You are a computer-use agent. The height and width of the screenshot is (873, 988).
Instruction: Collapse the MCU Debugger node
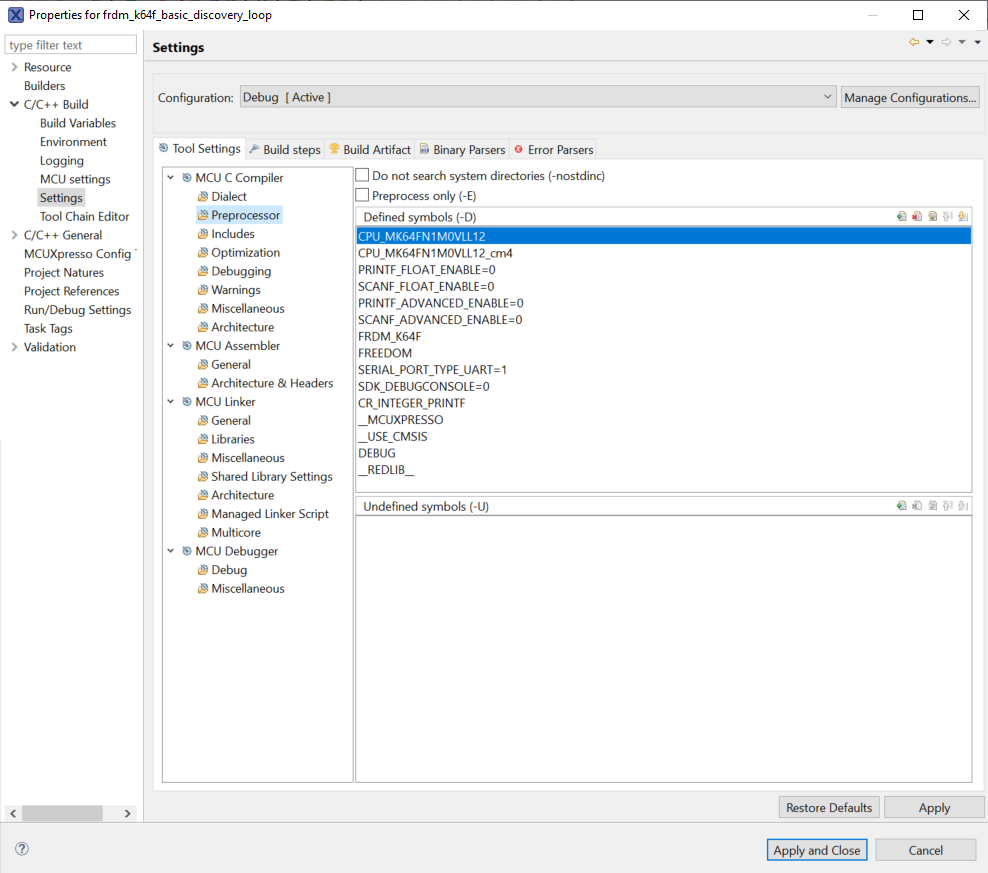171,551
